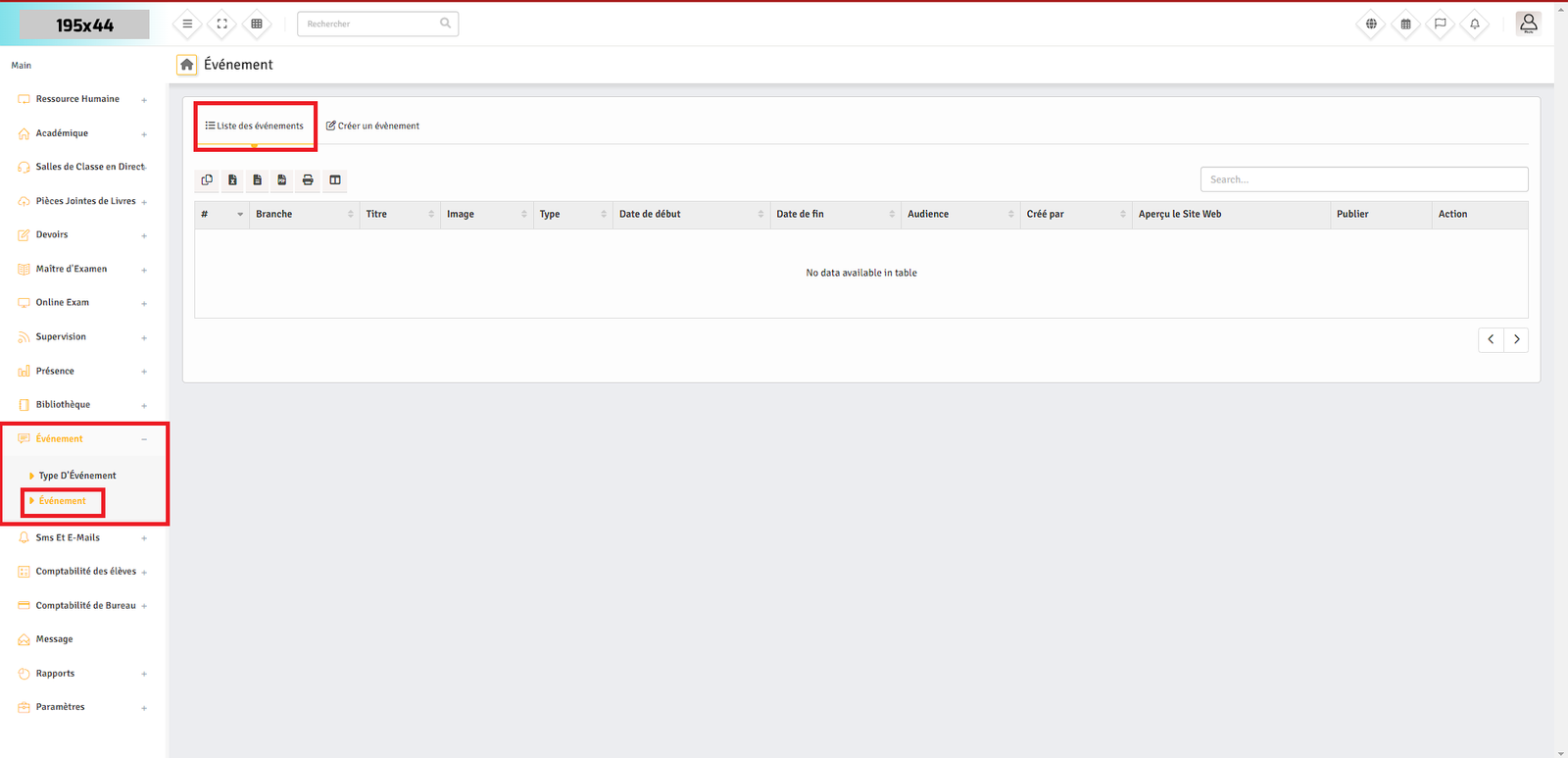Select the Liste des événements tab
The height and width of the screenshot is (758, 1568).
[x=255, y=126]
